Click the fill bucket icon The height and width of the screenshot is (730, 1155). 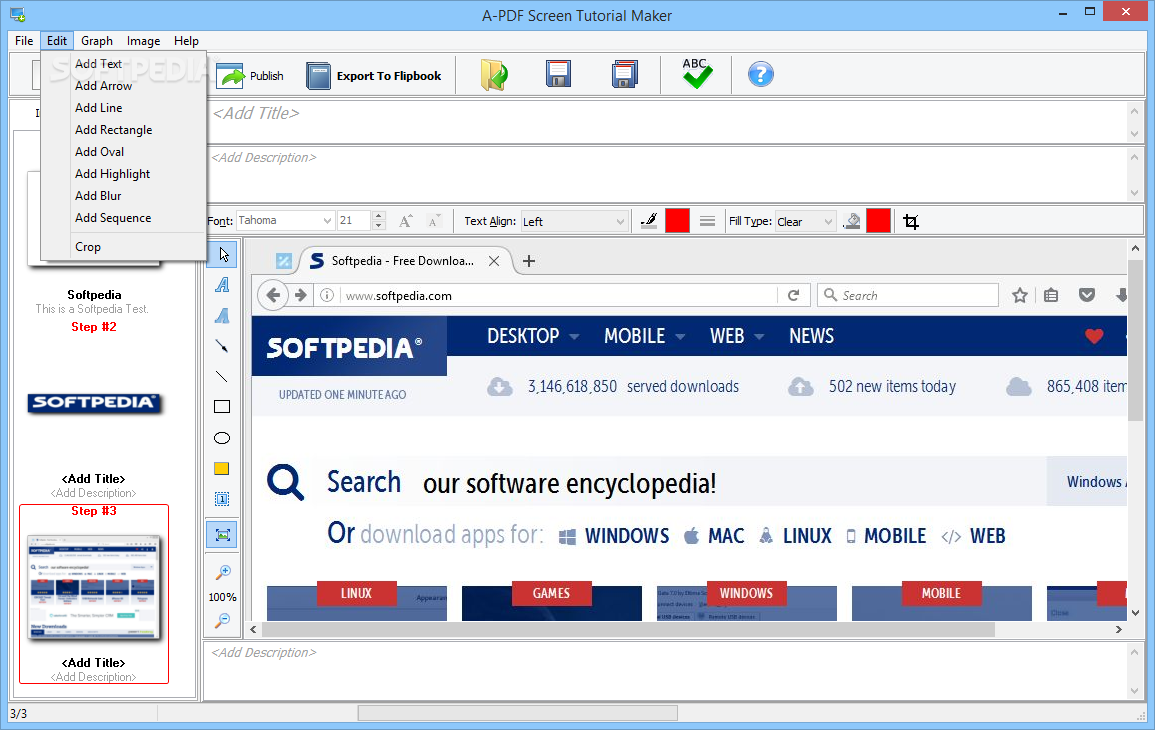[852, 221]
